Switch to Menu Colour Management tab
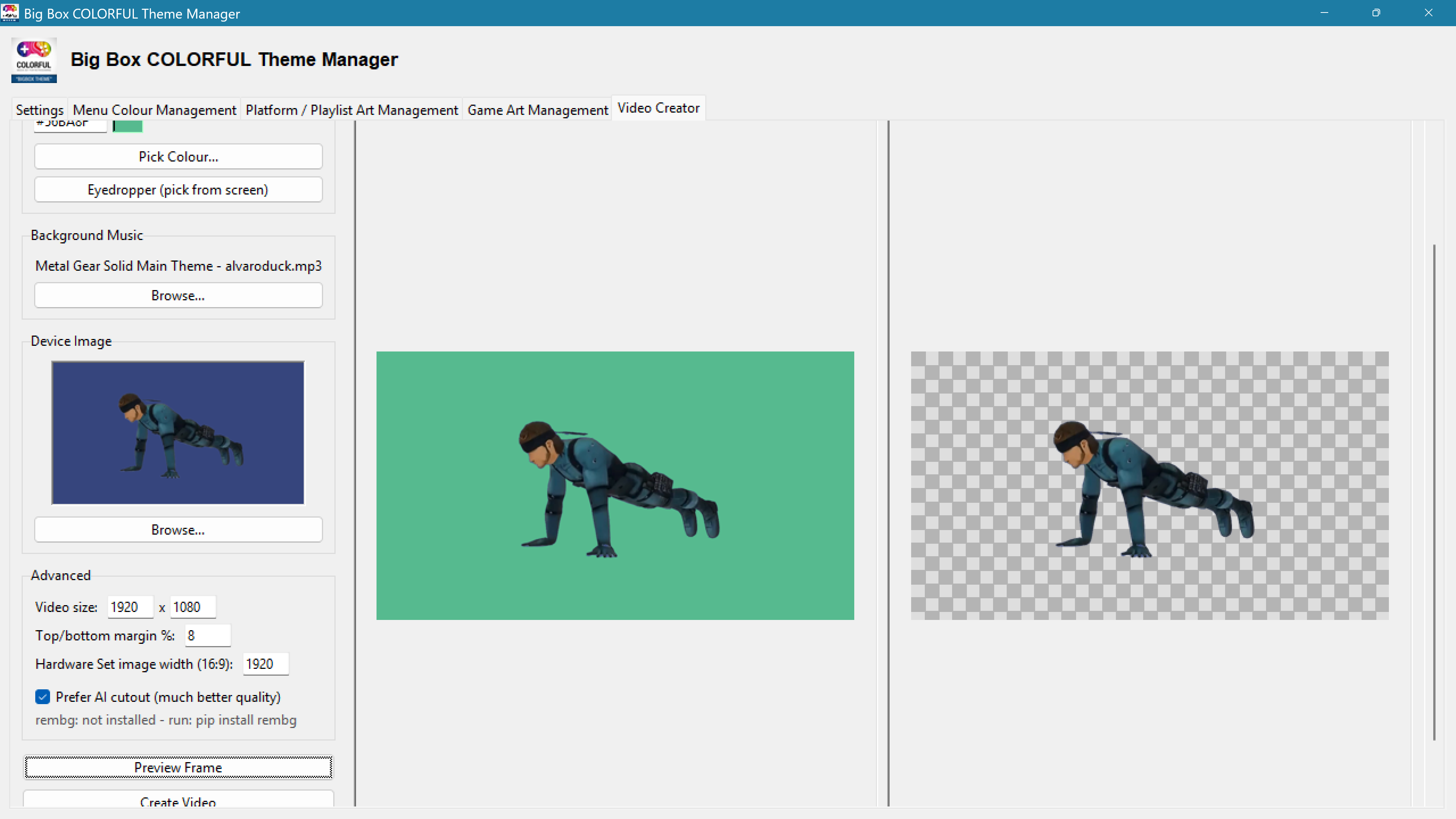1456x819 pixels. point(154,110)
